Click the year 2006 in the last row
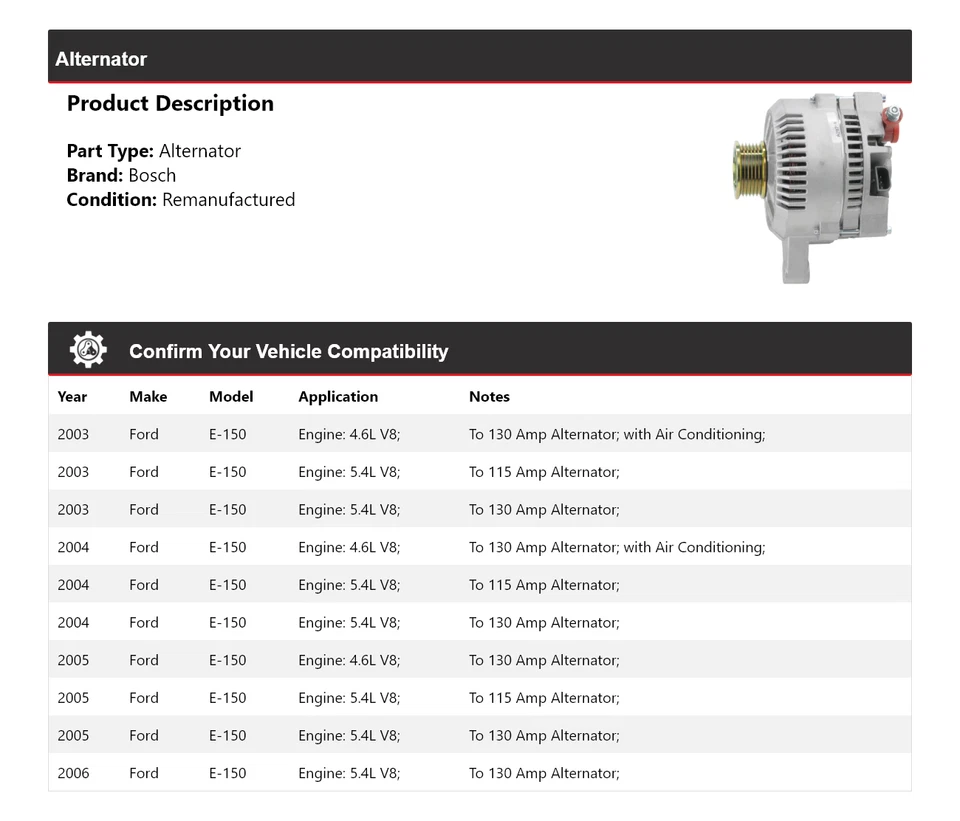 point(73,773)
